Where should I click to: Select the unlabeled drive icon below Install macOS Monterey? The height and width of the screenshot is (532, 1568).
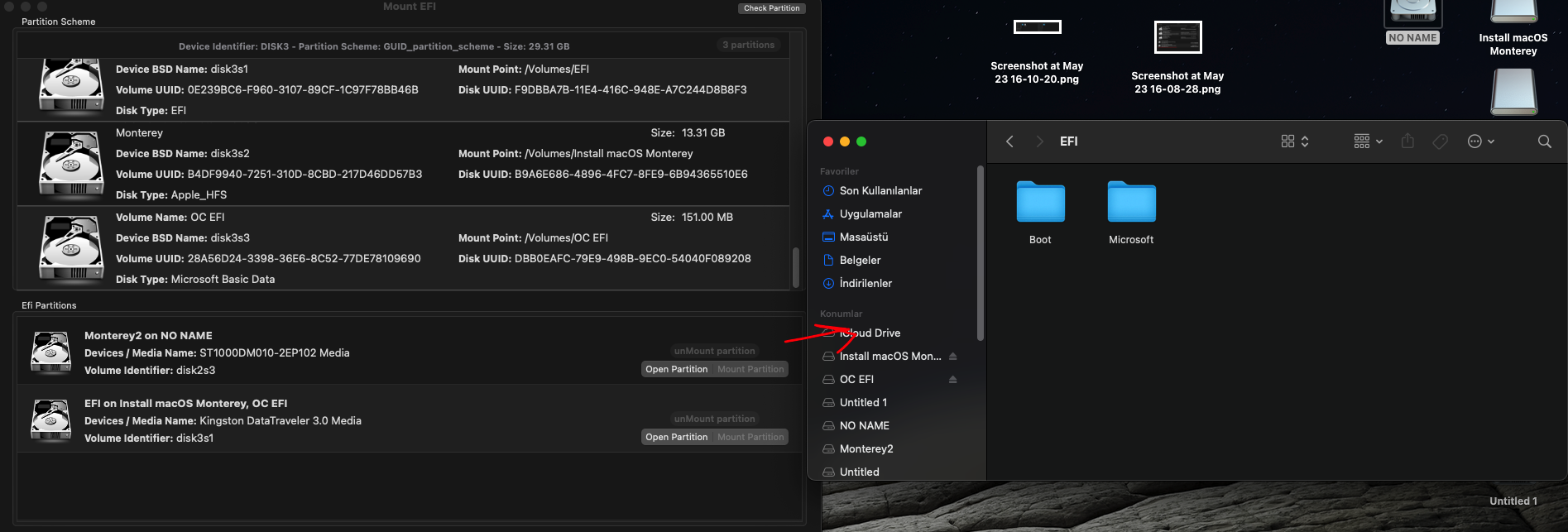coord(1514,91)
